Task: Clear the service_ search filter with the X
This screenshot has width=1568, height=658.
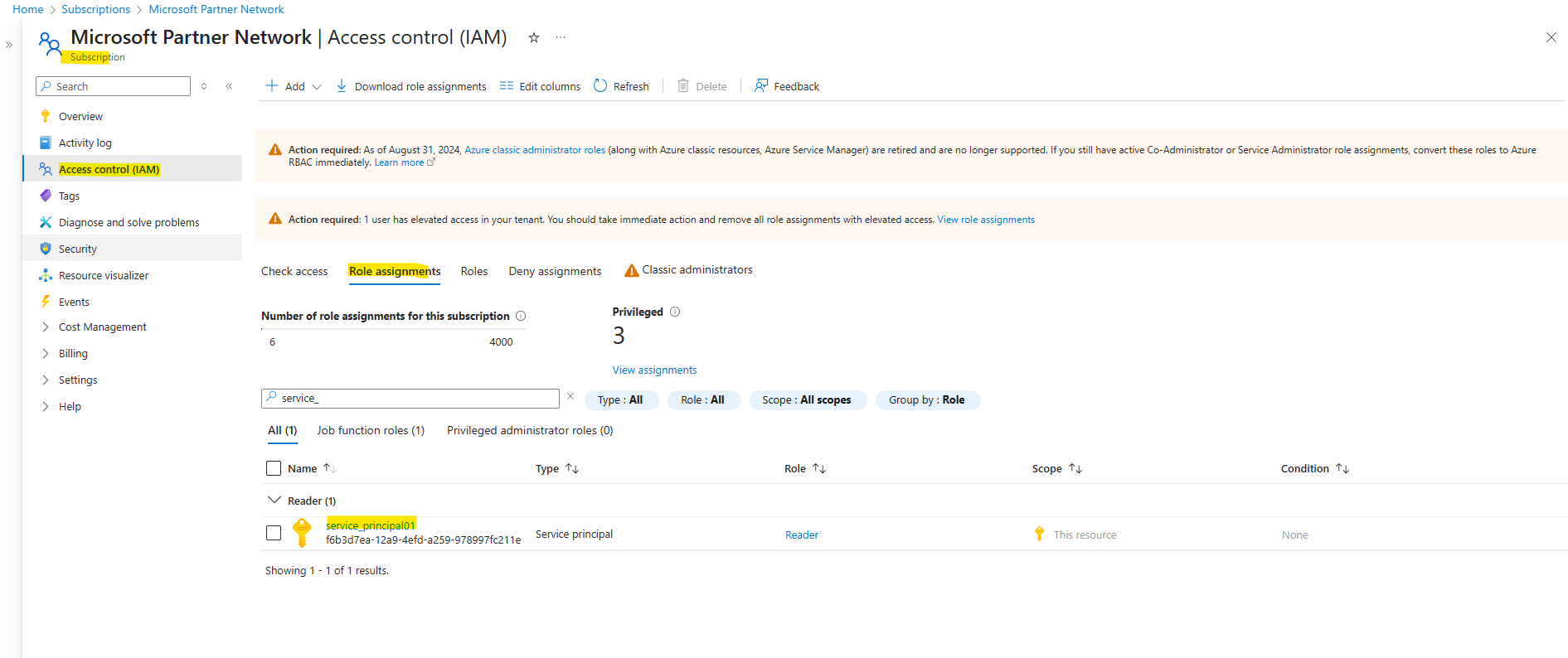Action: (x=570, y=397)
